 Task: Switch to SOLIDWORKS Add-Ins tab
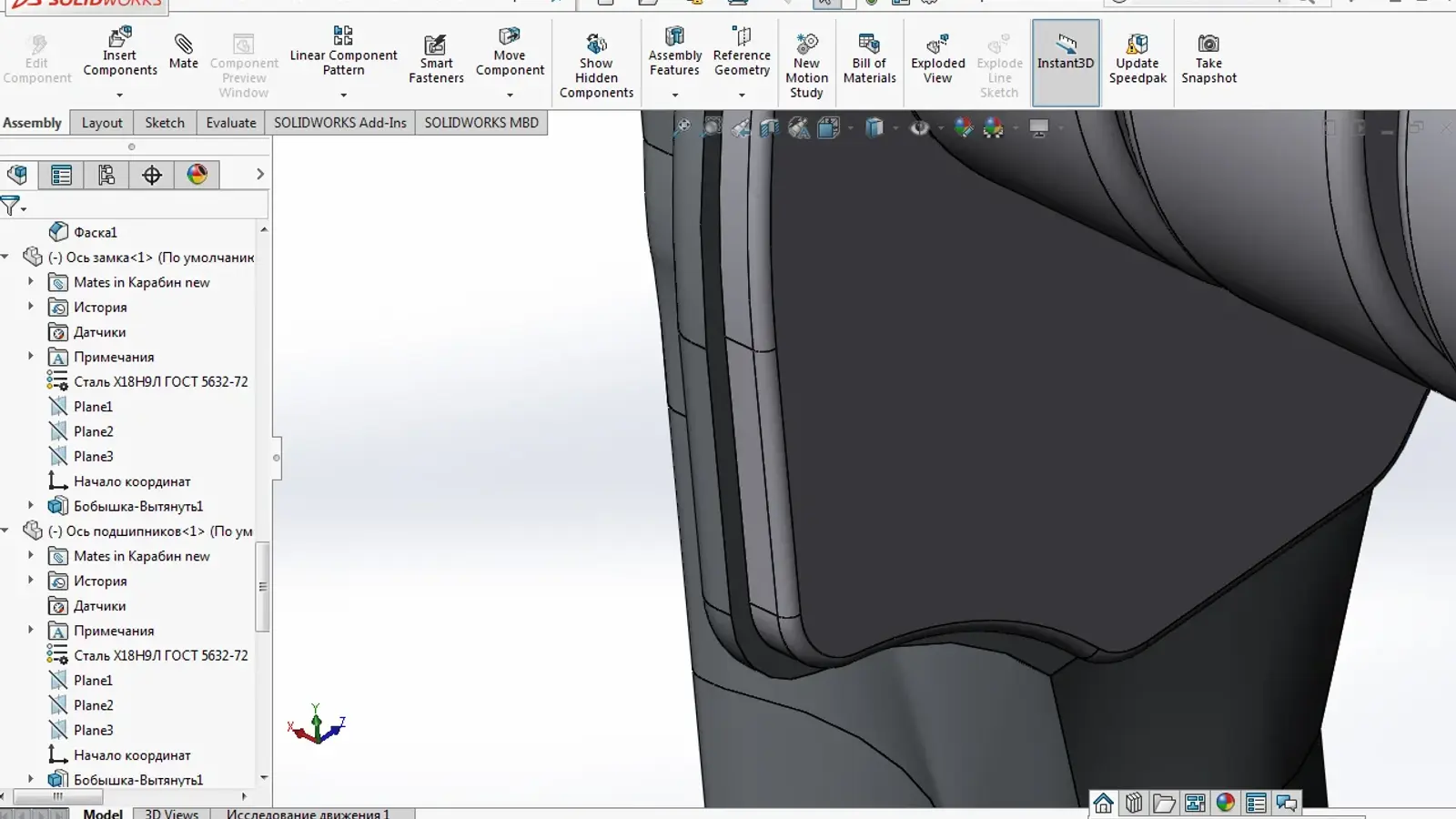pyautogui.click(x=339, y=123)
